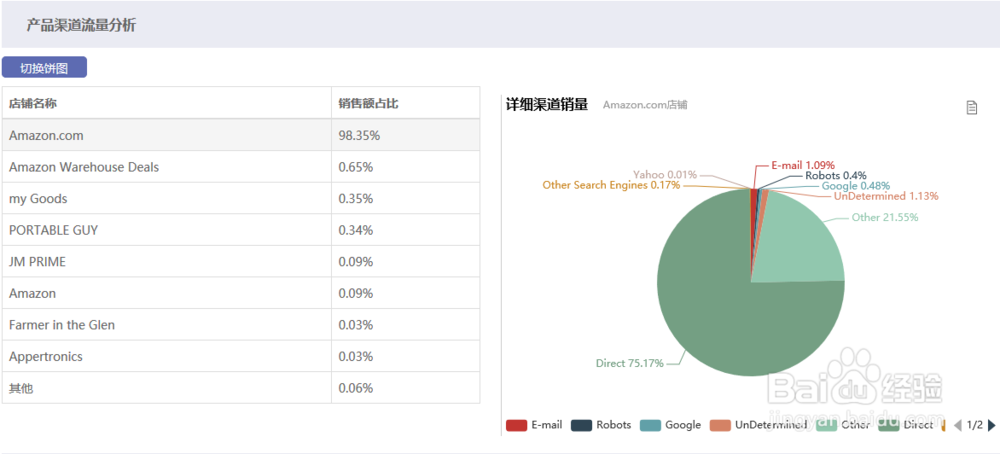Open the data view document icon
1000x454 pixels.
point(971,108)
